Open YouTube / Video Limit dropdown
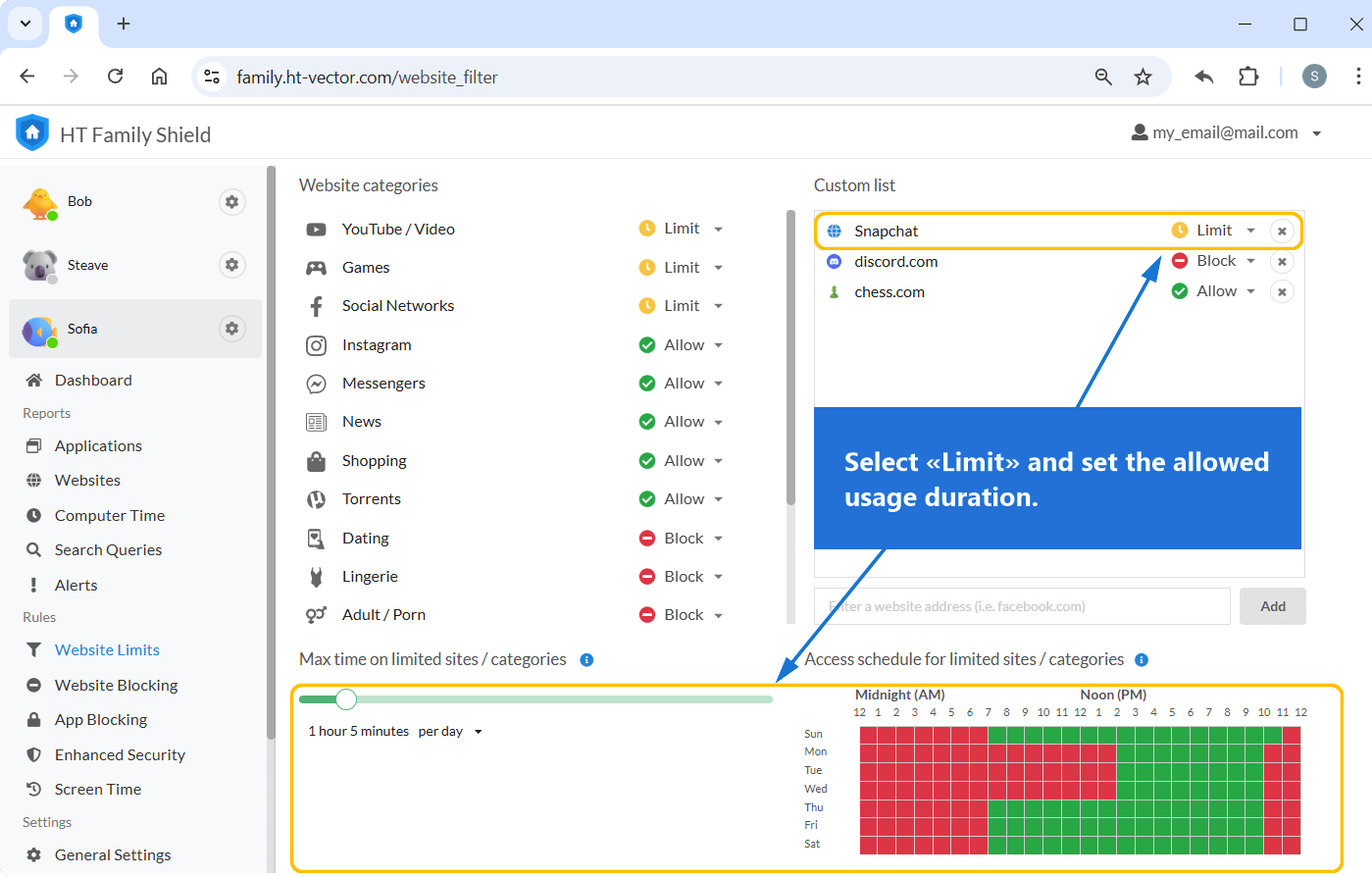 [682, 229]
